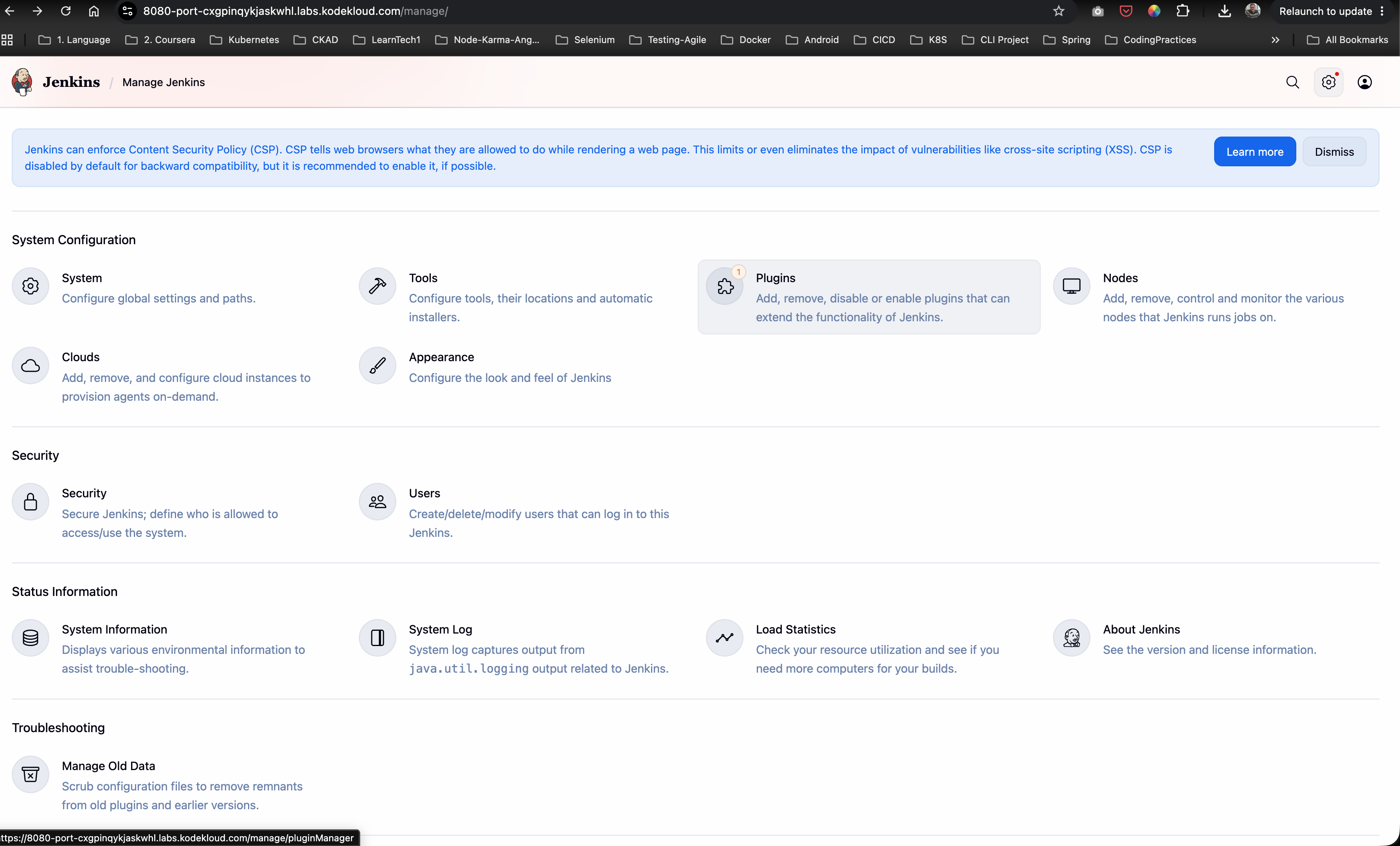Open the Kubernetes bookmarks folder
Viewport: 1400px width, 846px height.
coord(244,40)
